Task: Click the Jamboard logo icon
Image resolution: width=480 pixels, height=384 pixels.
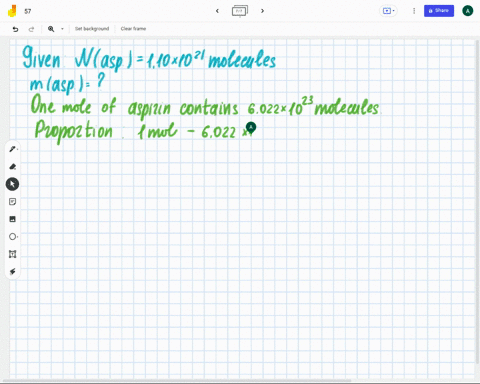Action: coord(12,11)
